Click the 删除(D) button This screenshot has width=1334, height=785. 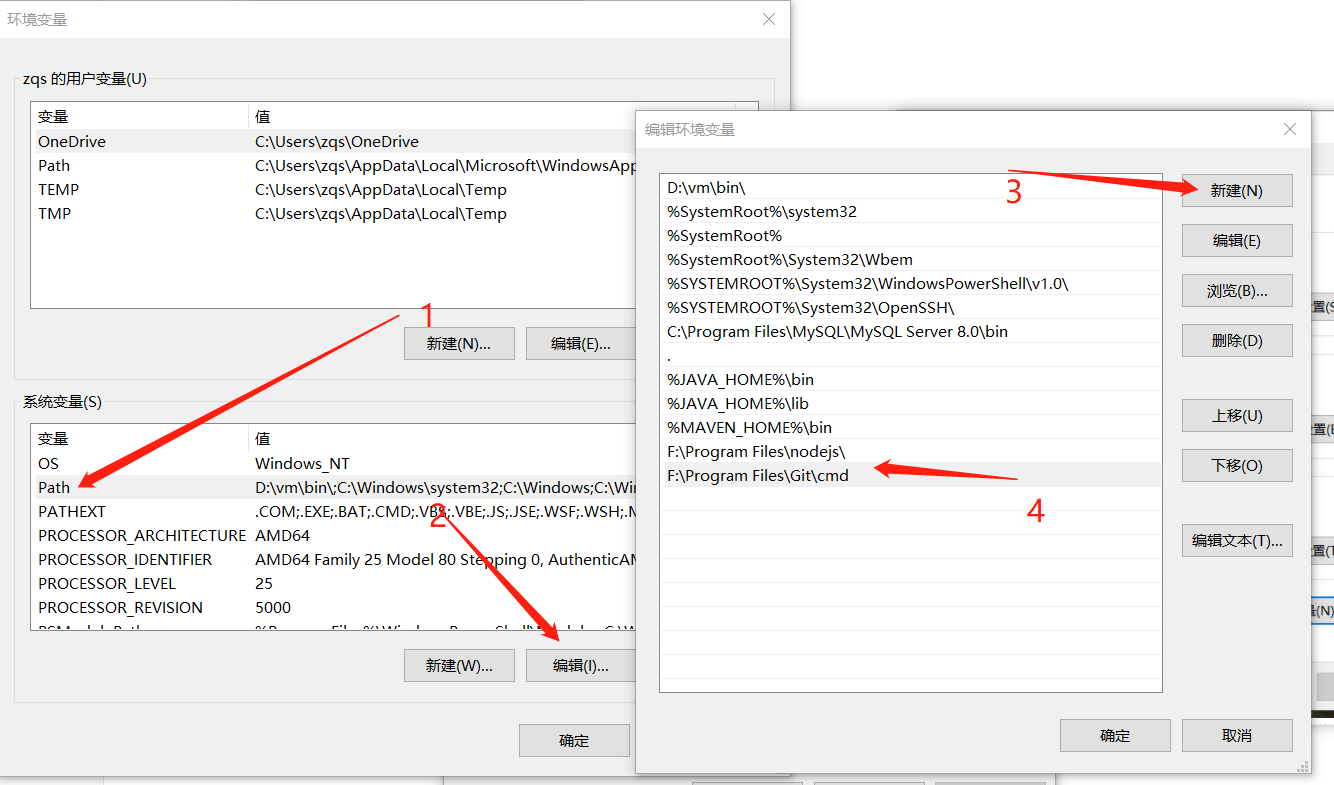[1237, 340]
